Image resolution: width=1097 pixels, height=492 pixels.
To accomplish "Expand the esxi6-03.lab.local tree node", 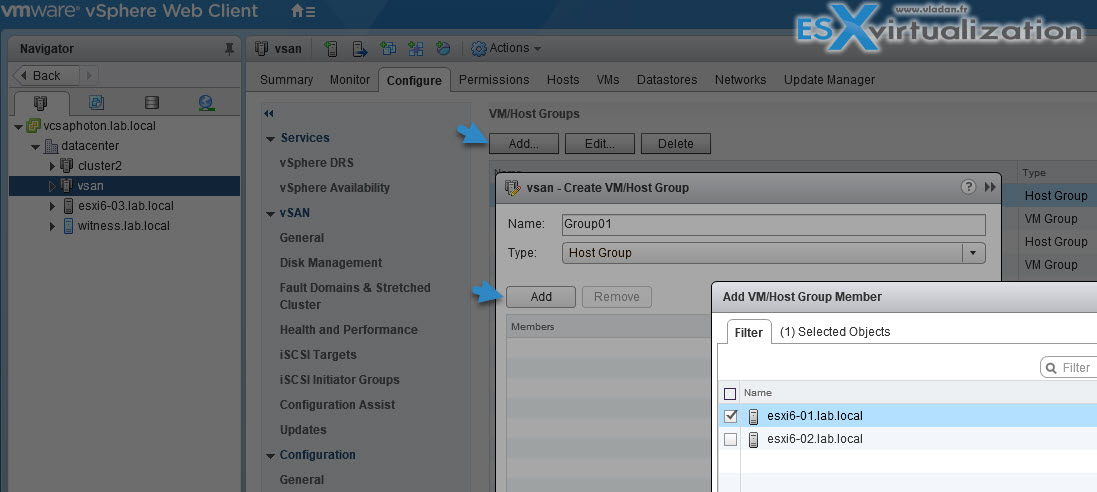I will 52,206.
